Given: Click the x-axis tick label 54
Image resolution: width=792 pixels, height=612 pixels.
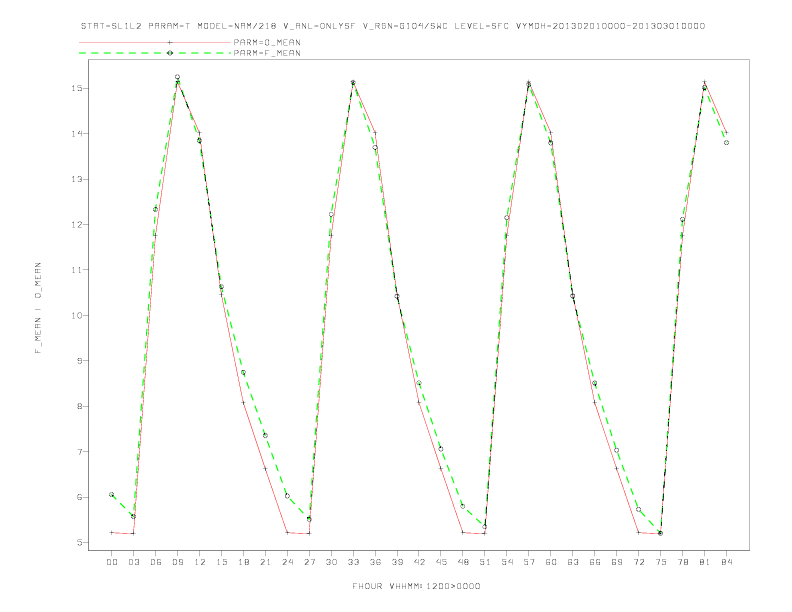Looking at the screenshot, I should click(507, 562).
